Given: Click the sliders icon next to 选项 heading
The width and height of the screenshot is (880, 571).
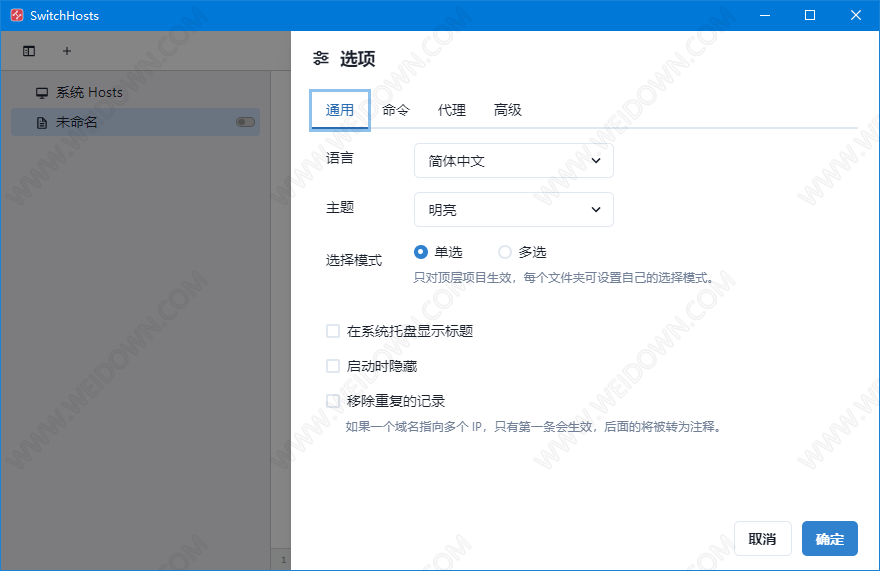Looking at the screenshot, I should (x=321, y=58).
